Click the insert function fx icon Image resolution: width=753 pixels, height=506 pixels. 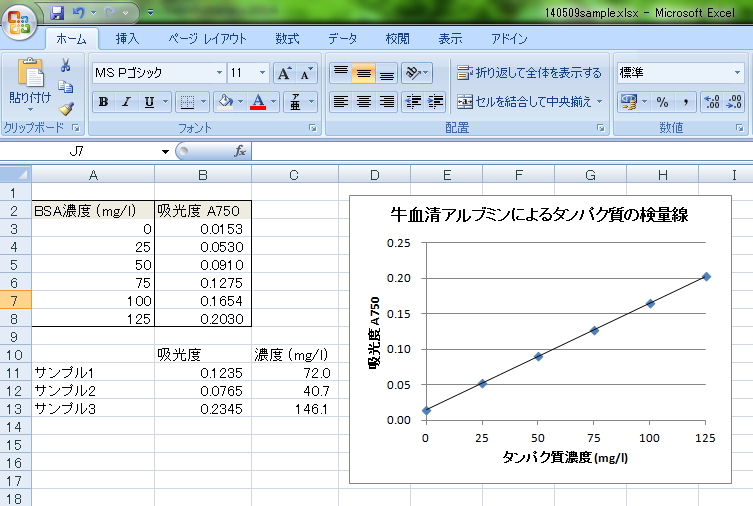pos(240,151)
